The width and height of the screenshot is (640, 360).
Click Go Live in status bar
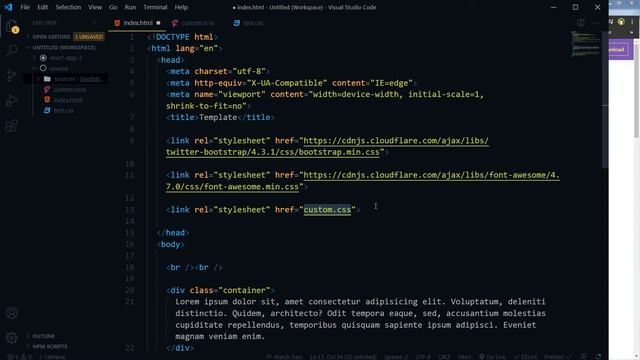(492, 357)
